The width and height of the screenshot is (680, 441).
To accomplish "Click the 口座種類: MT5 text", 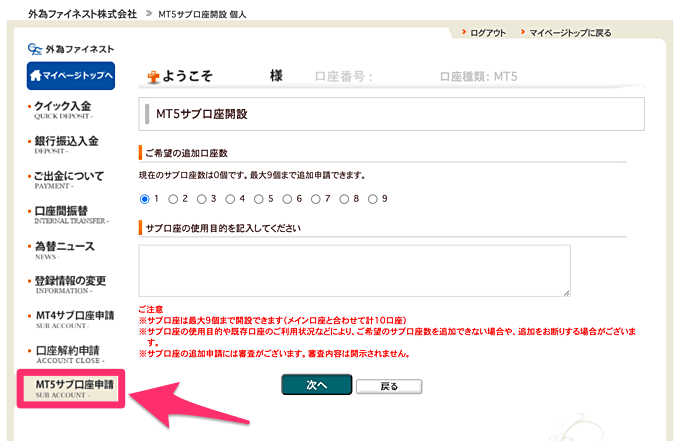I will (478, 77).
